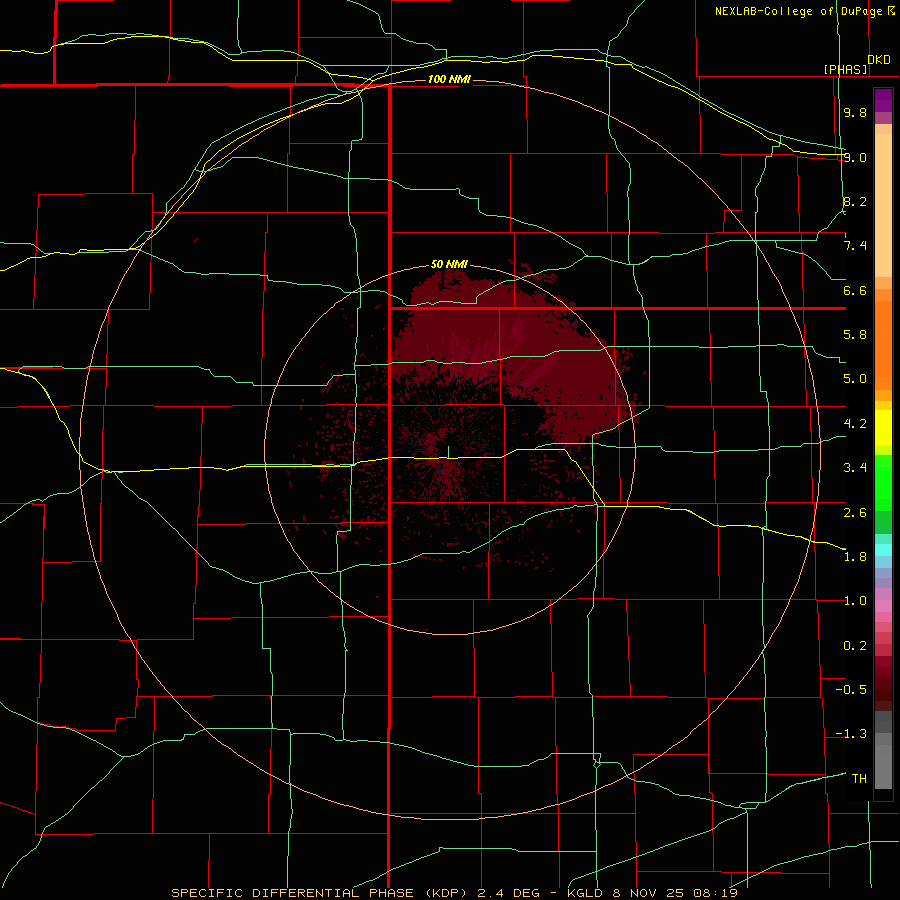Pick the orange segment of the color scale
Viewport: 900px width, 900px height.
[x=883, y=346]
